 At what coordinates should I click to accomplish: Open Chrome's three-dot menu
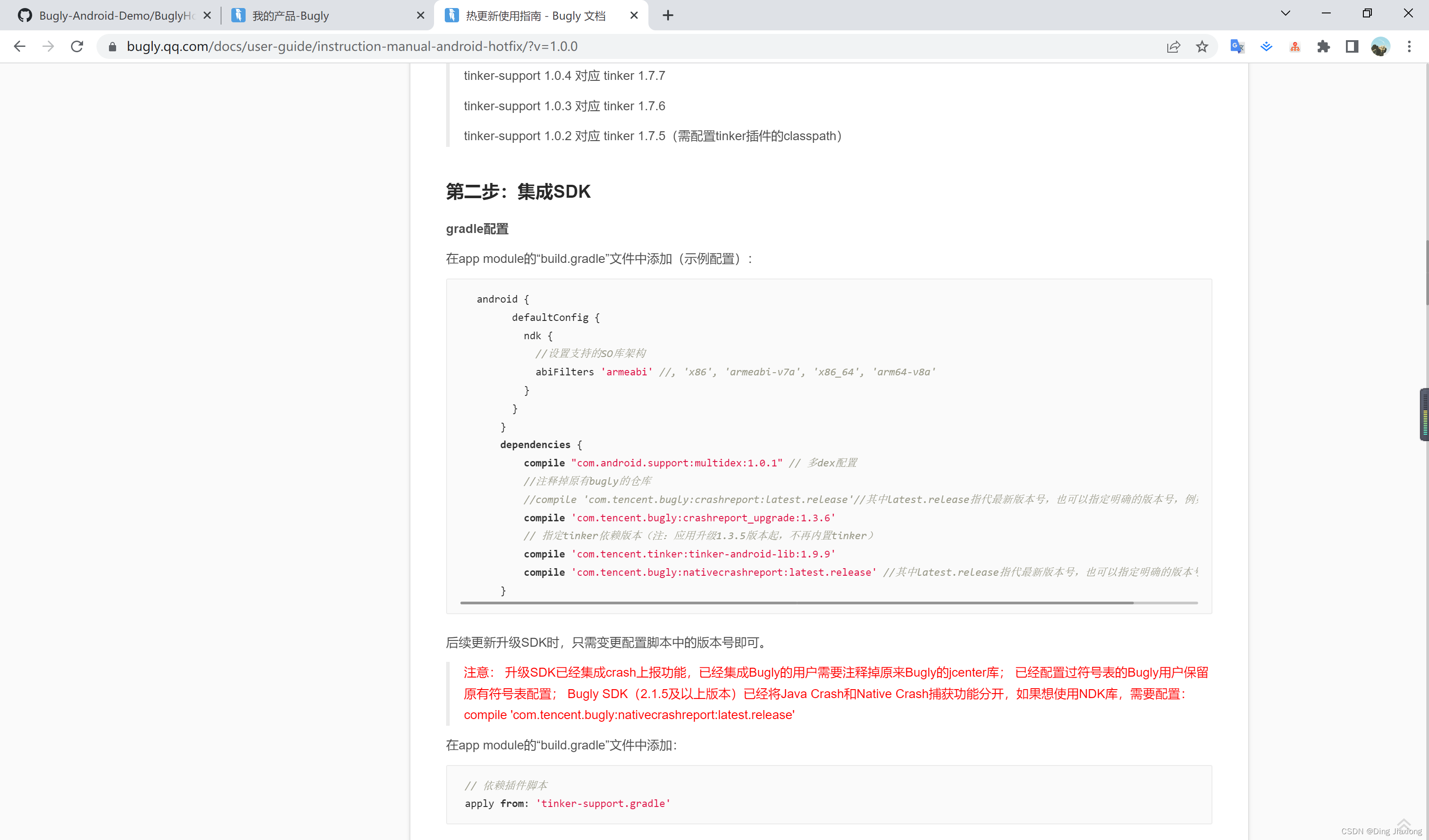pyautogui.click(x=1409, y=46)
